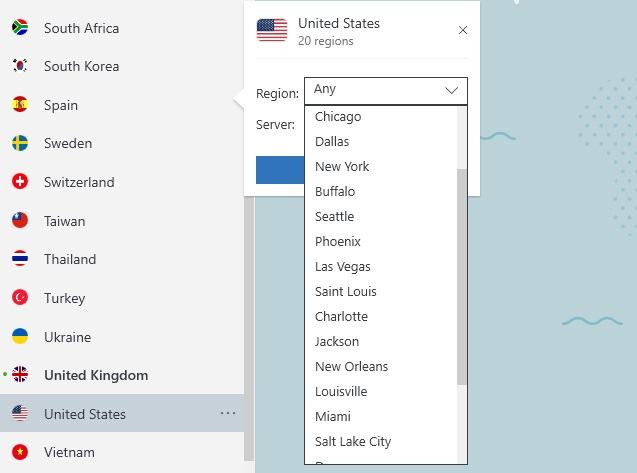Pick Seattle in the region dropdown
This screenshot has width=637, height=473.
(334, 217)
